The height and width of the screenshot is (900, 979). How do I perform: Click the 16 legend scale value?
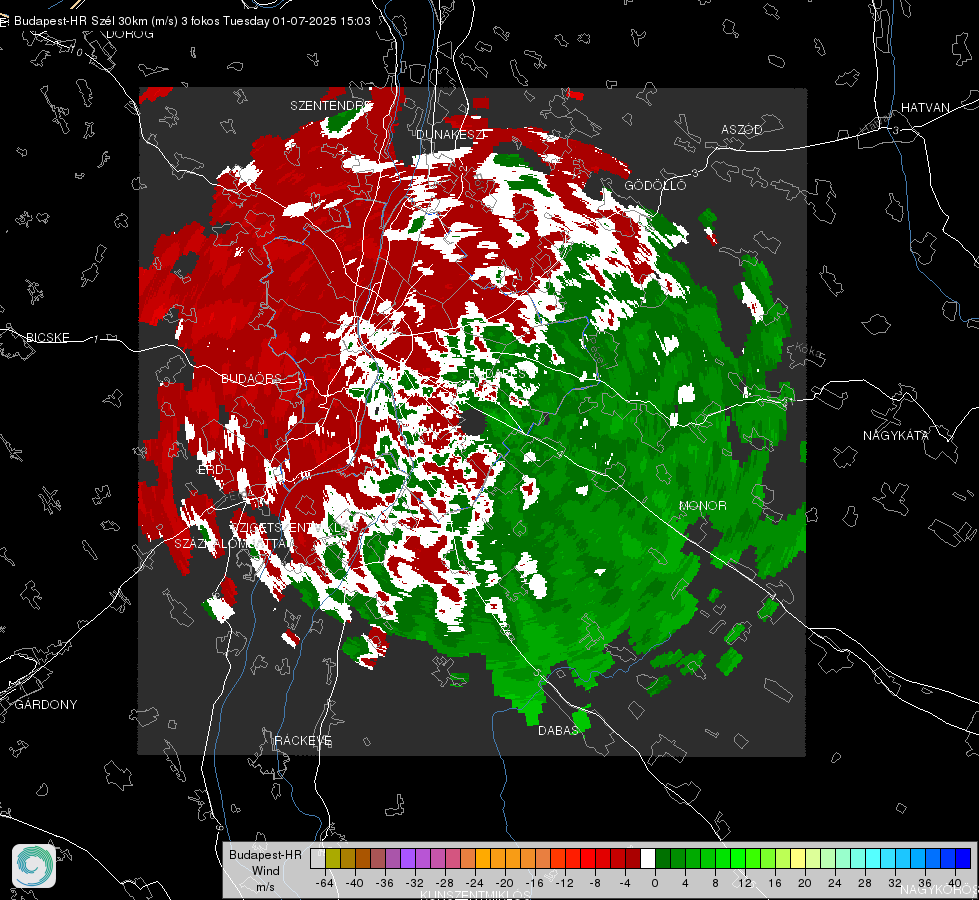[775, 883]
